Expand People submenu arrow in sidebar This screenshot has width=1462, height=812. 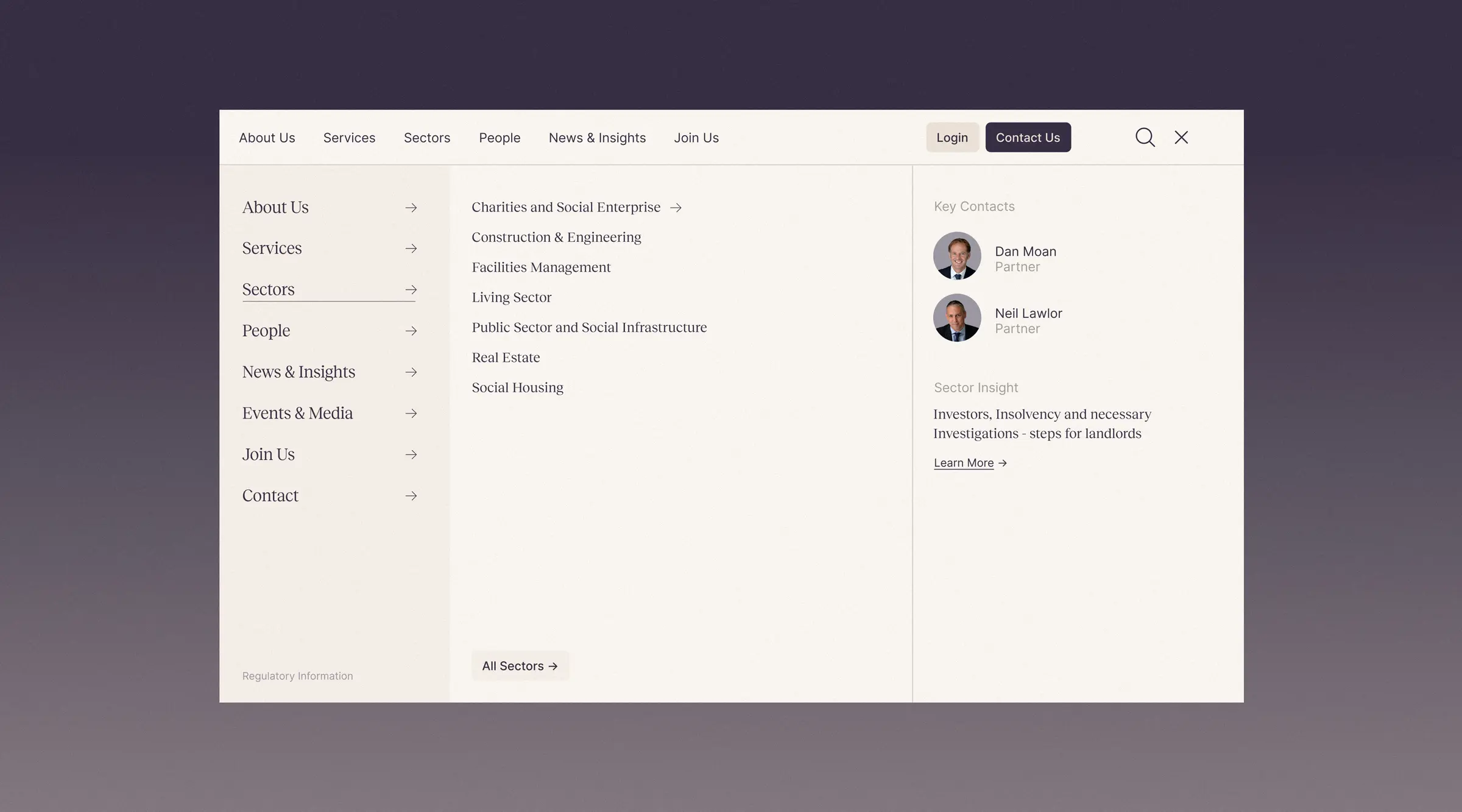[x=411, y=331]
